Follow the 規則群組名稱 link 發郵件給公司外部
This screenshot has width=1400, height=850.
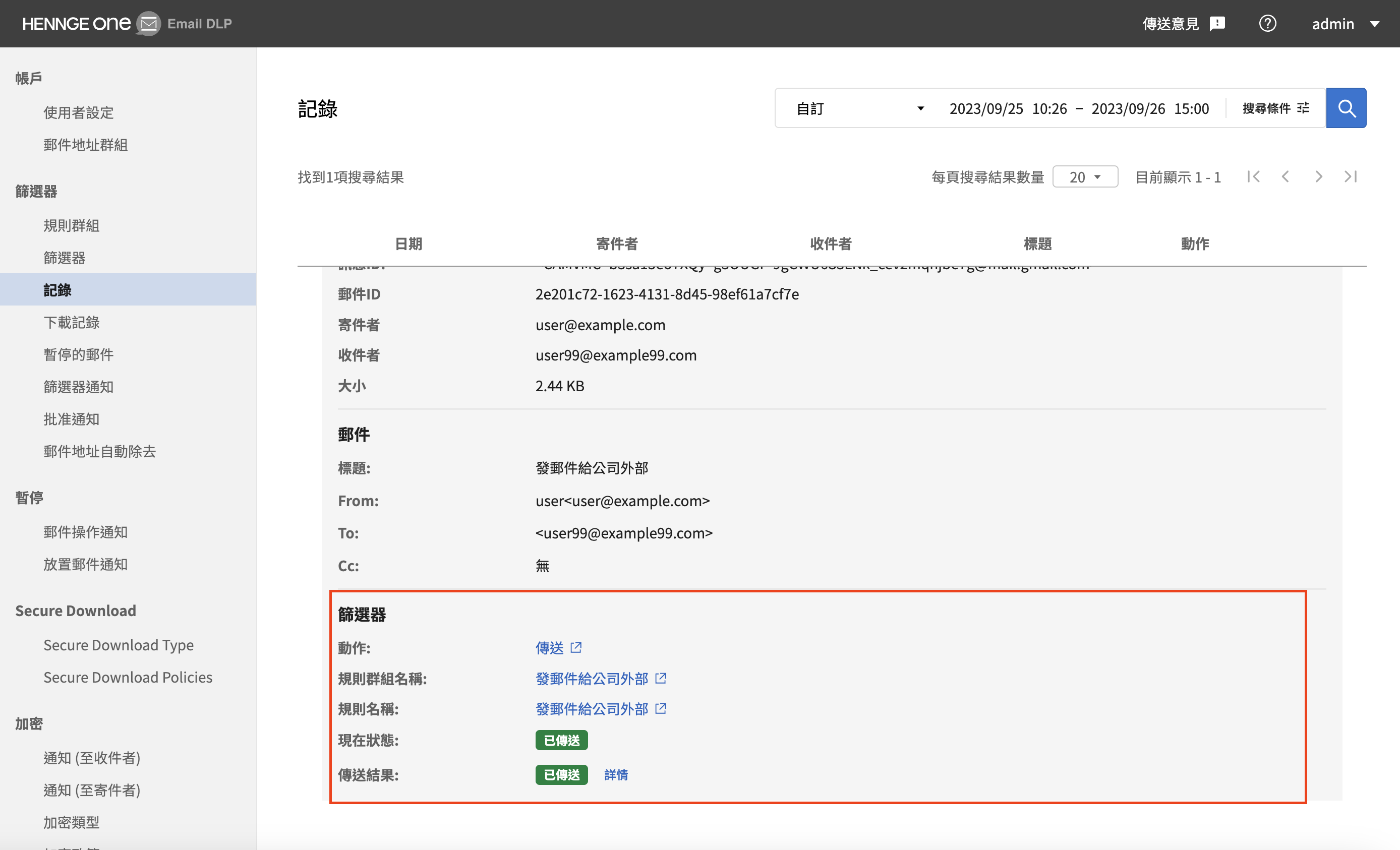pos(592,678)
